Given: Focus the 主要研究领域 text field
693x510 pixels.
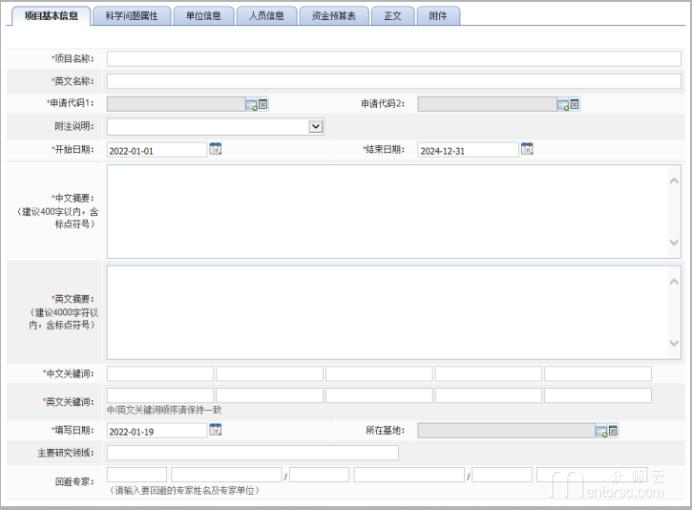Looking at the screenshot, I should pyautogui.click(x=252, y=453).
